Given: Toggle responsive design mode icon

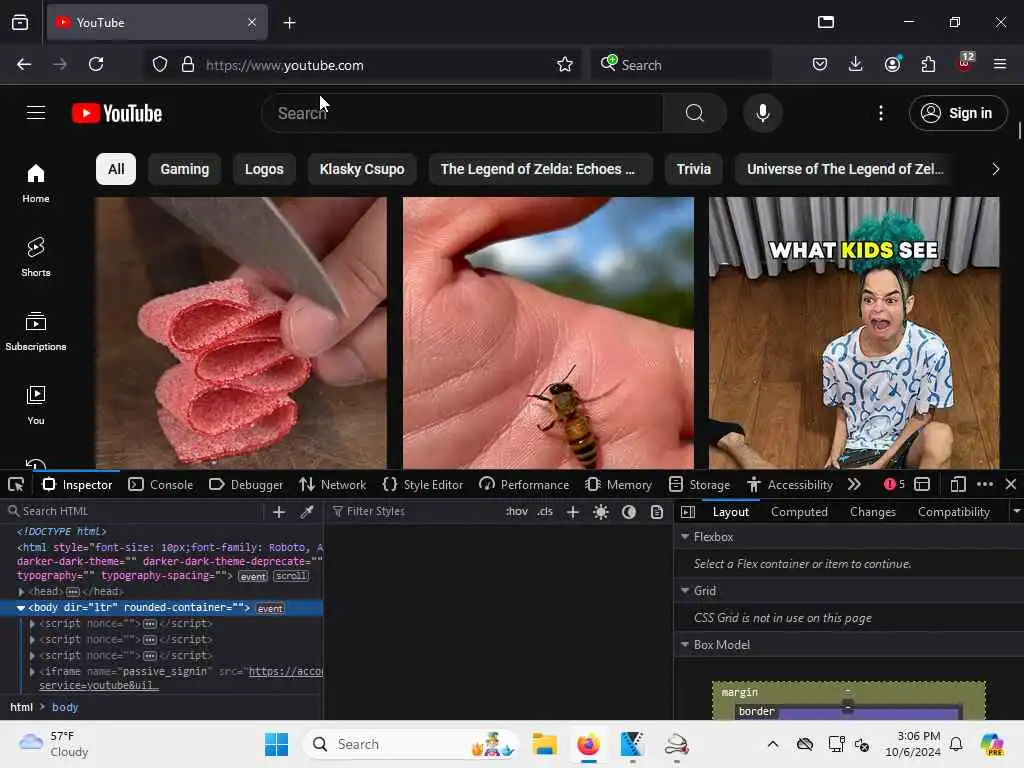Looking at the screenshot, I should click(x=957, y=485).
